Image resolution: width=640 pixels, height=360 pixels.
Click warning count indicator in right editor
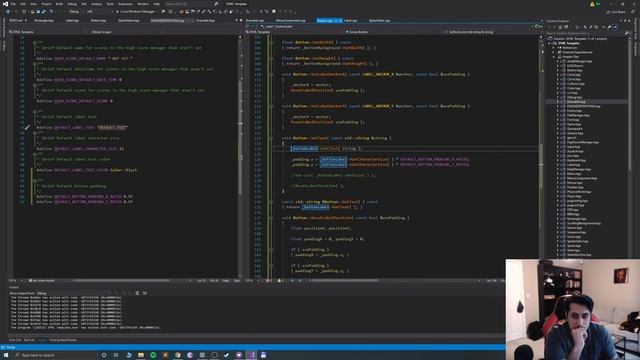tap(280, 281)
